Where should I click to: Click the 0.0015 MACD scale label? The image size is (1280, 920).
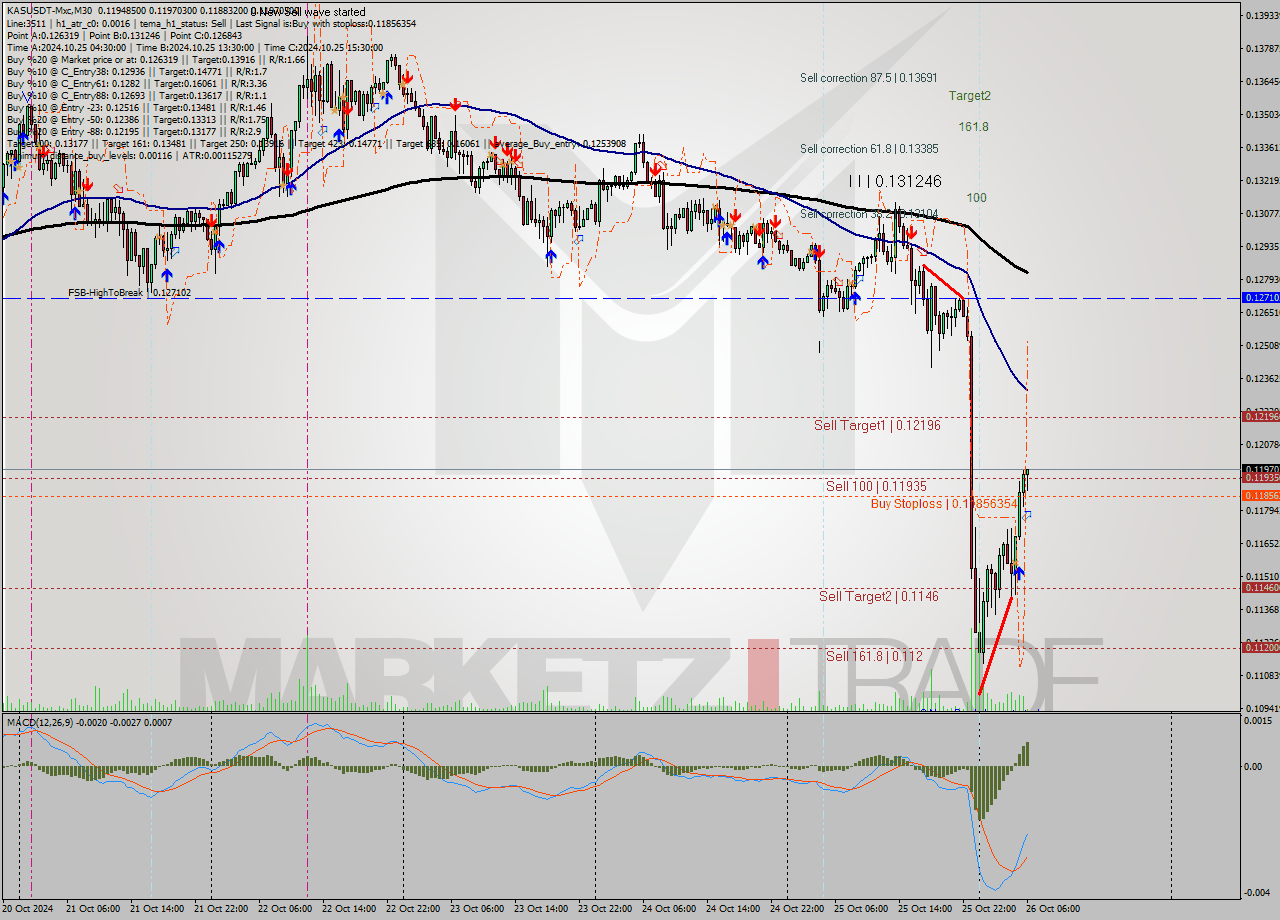(x=1257, y=721)
